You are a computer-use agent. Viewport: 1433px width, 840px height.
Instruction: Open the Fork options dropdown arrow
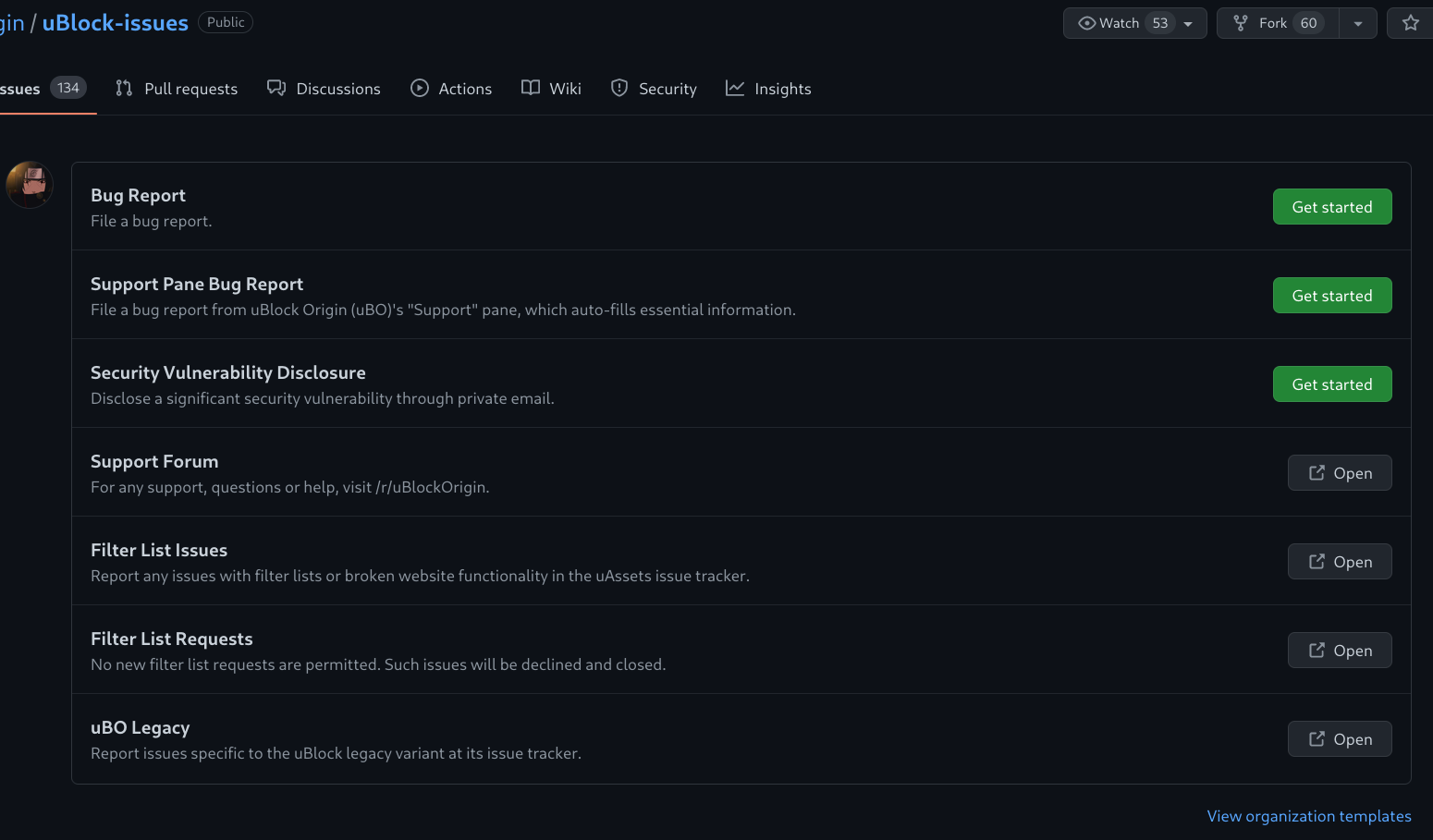[x=1357, y=22]
